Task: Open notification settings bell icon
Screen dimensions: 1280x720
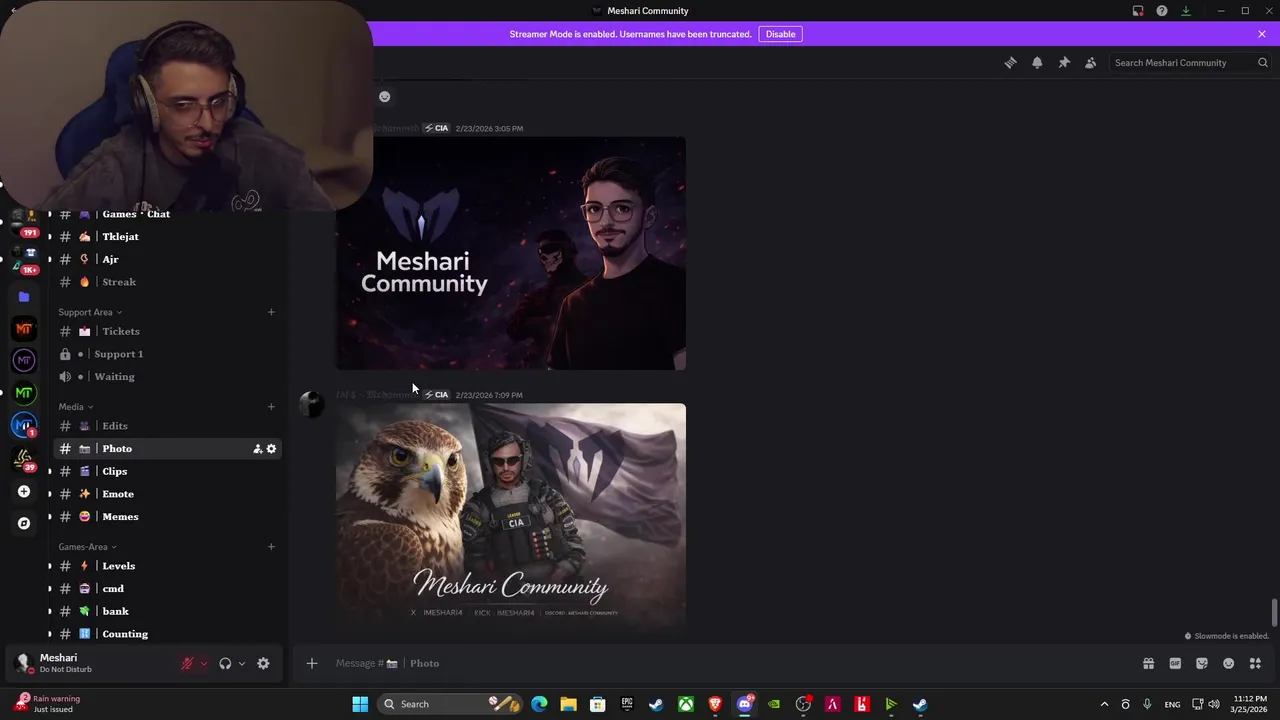Action: pos(1037,62)
